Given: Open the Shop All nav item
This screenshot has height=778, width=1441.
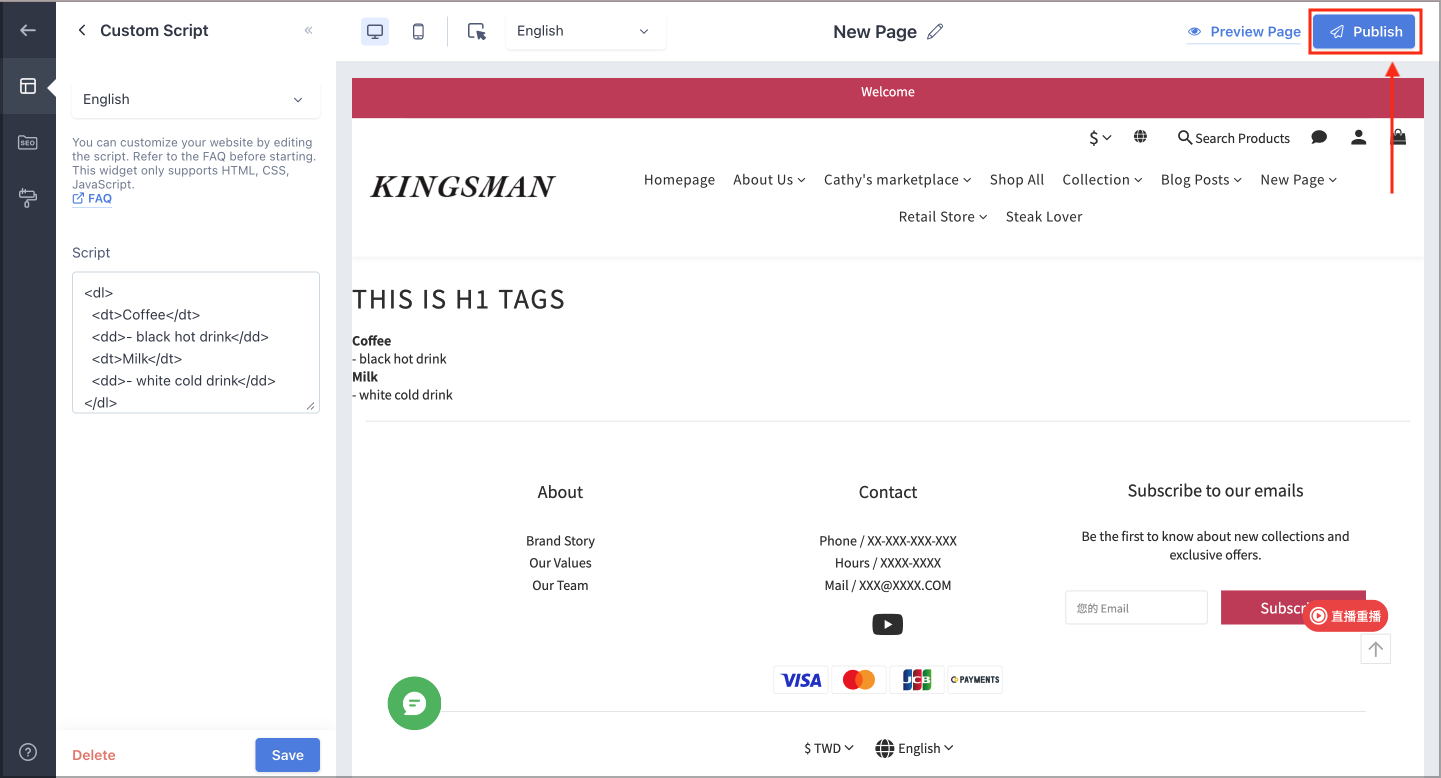Looking at the screenshot, I should 1017,180.
